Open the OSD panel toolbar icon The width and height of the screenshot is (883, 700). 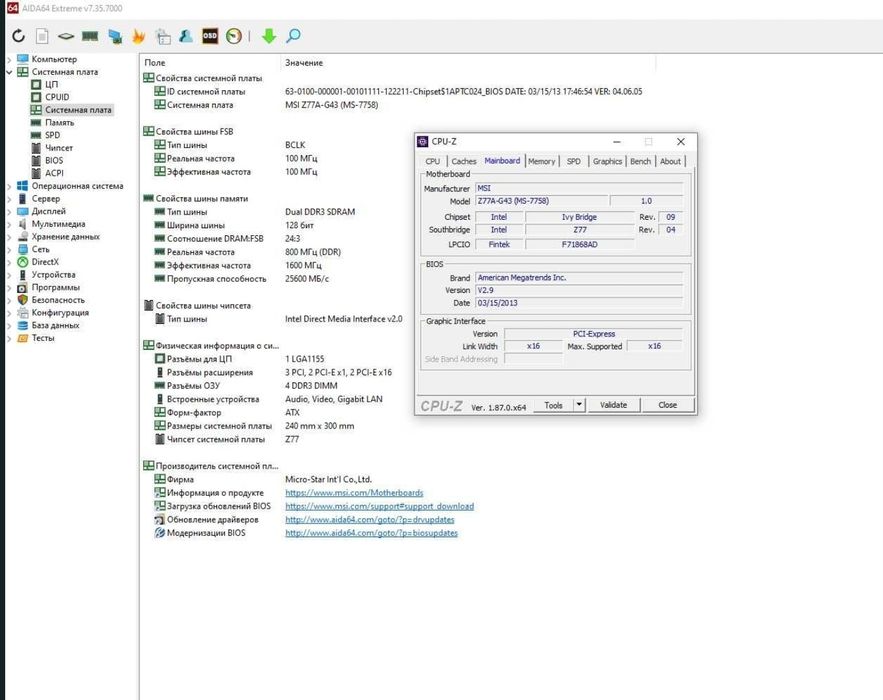click(210, 36)
